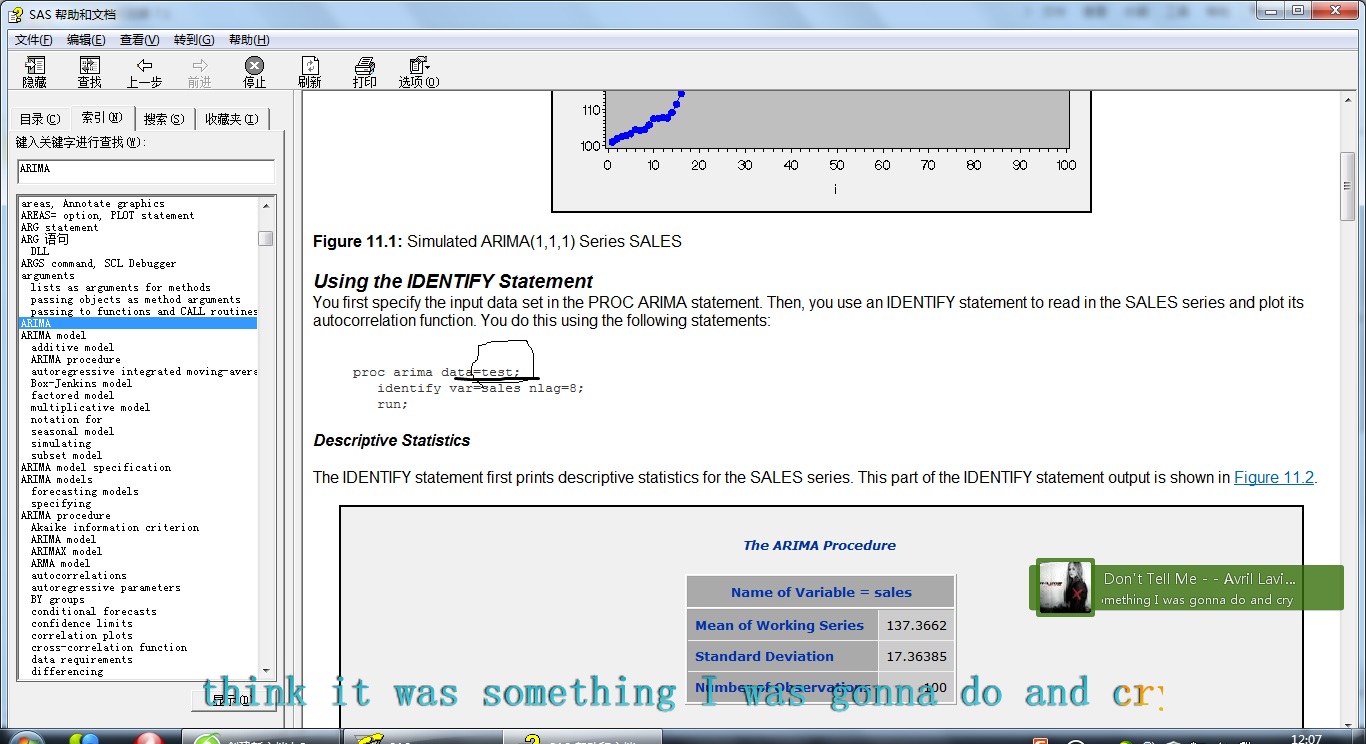
Task: Click the 隐藏 (Hide) toolbar icon
Action: click(35, 72)
